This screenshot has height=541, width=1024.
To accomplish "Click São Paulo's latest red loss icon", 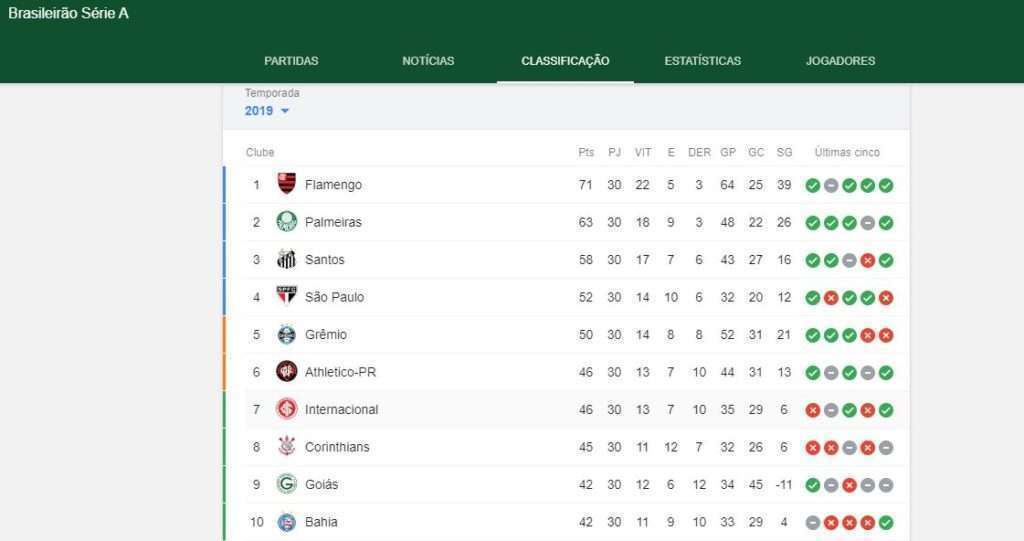I will pos(886,297).
